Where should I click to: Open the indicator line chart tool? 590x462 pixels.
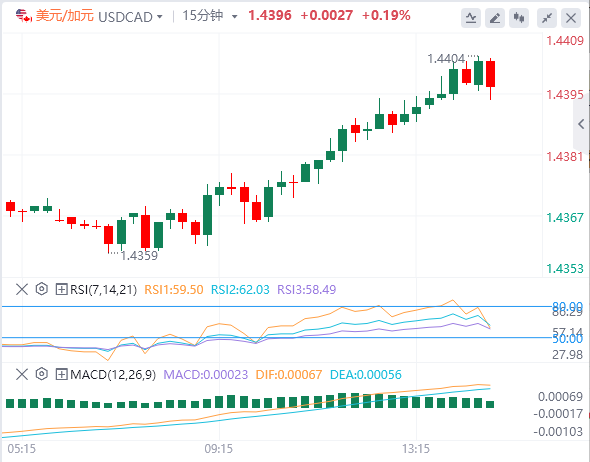click(471, 17)
